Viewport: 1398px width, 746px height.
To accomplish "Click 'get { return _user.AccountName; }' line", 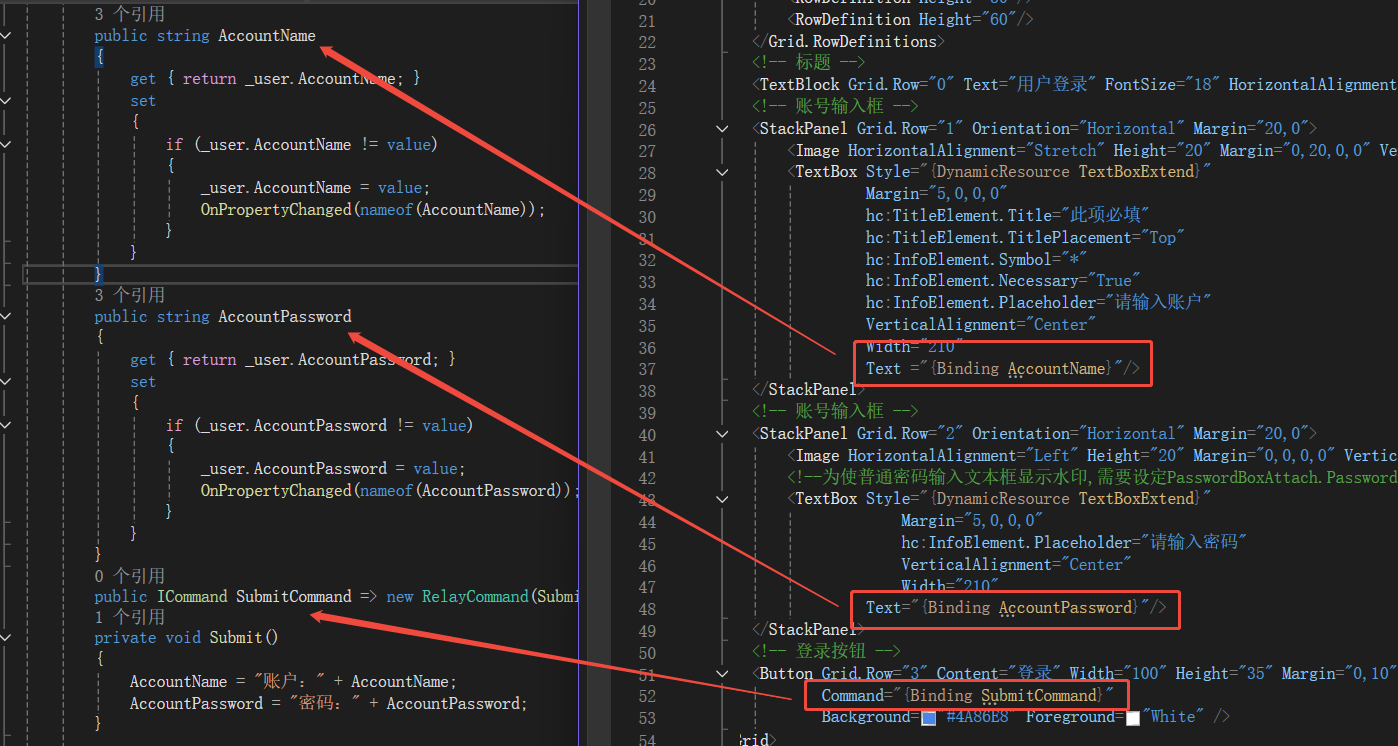I will coord(275,79).
